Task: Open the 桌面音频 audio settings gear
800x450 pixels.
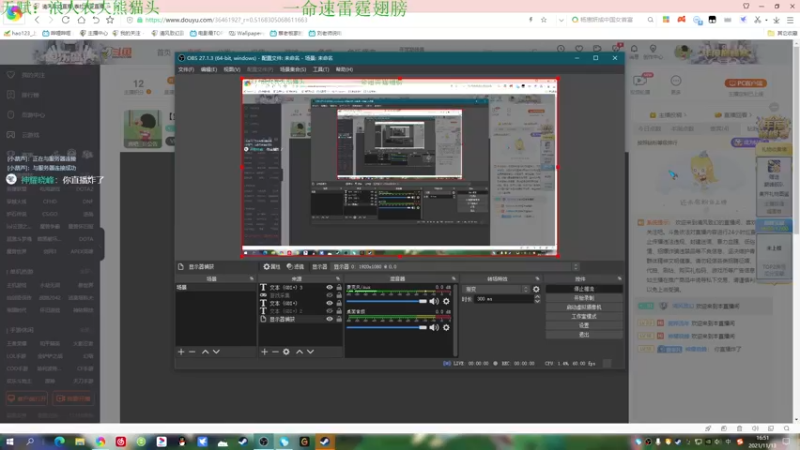Action: coord(446,328)
